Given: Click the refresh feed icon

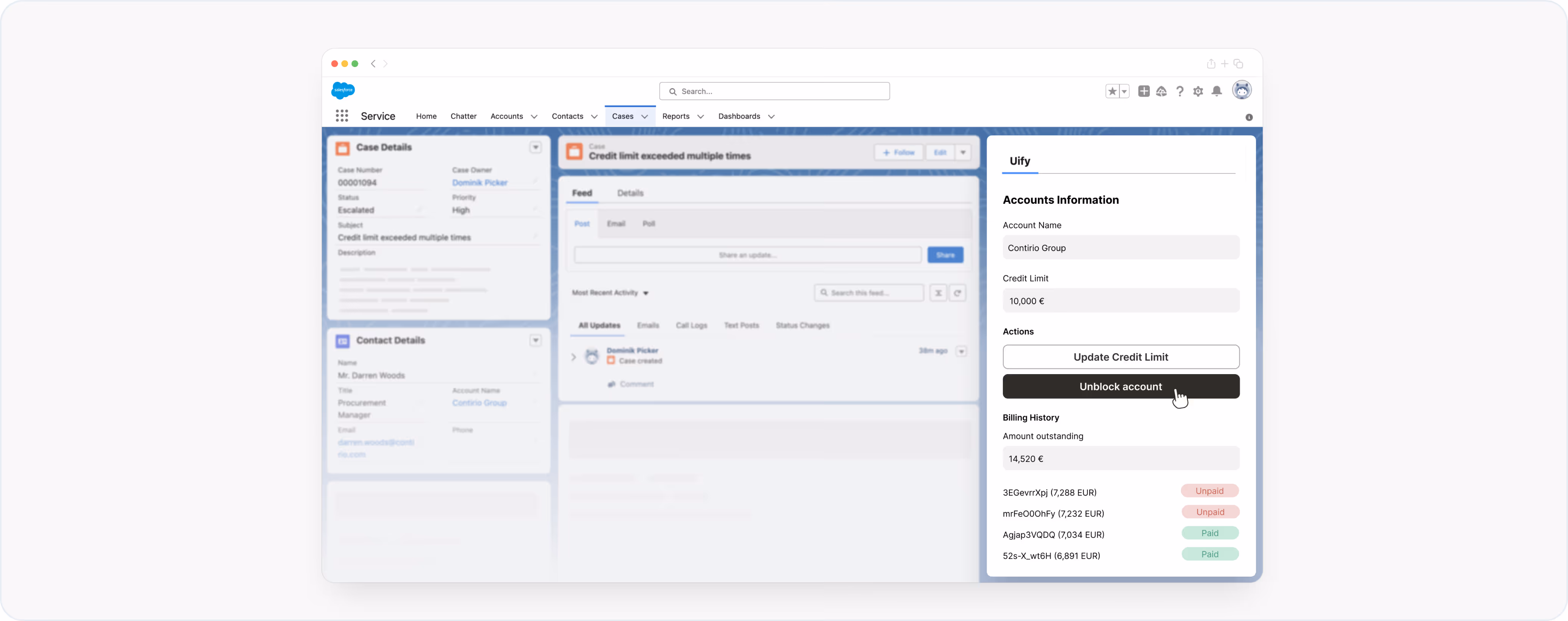Looking at the screenshot, I should [x=957, y=293].
